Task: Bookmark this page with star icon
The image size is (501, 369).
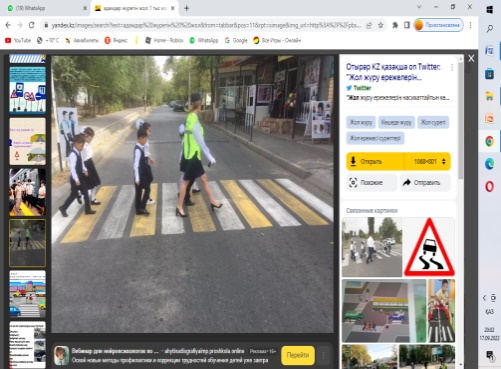Action: 380,25
